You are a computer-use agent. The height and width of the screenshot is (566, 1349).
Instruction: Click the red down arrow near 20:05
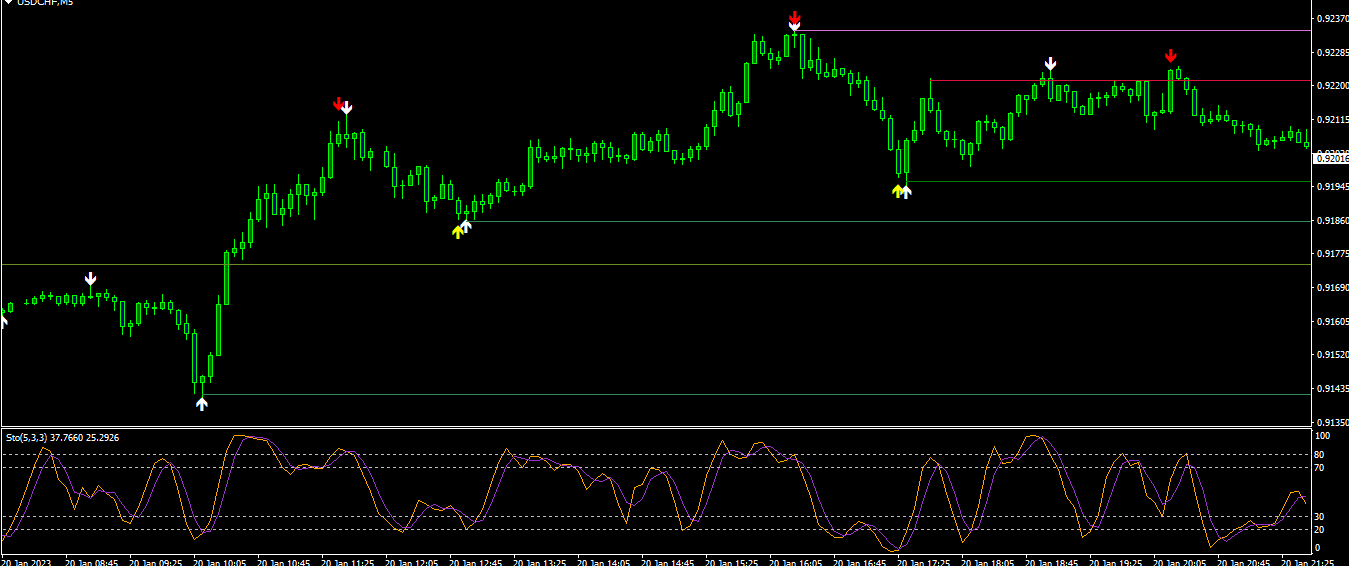[1170, 56]
